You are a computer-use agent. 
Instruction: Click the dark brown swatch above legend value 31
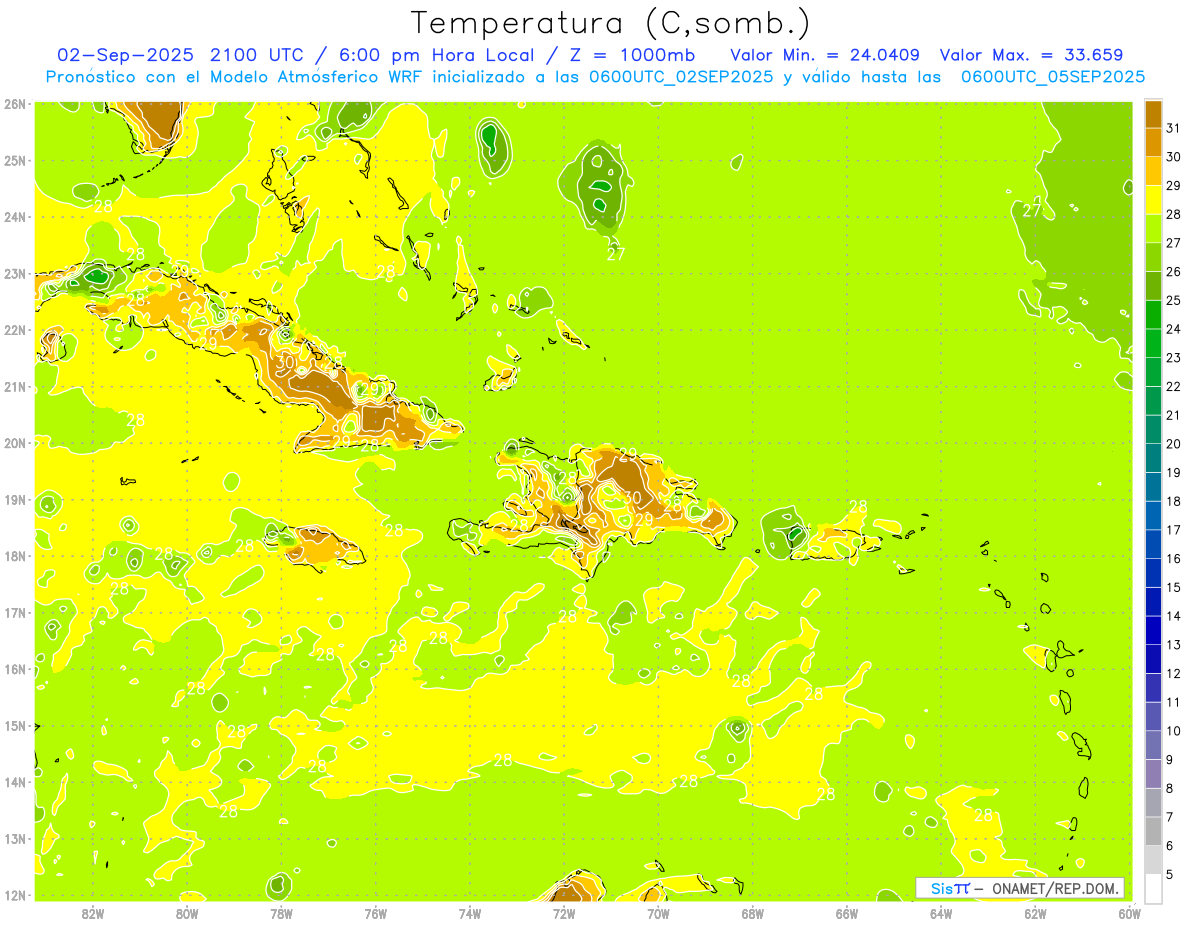point(1153,115)
